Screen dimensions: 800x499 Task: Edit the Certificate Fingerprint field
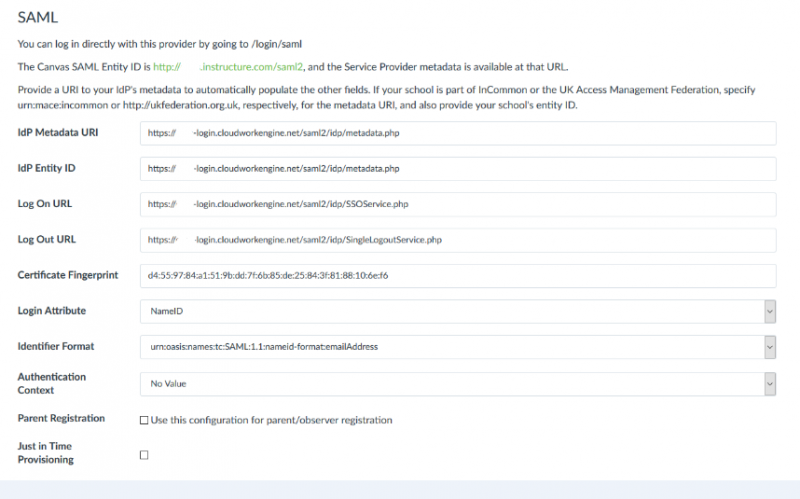(457, 275)
